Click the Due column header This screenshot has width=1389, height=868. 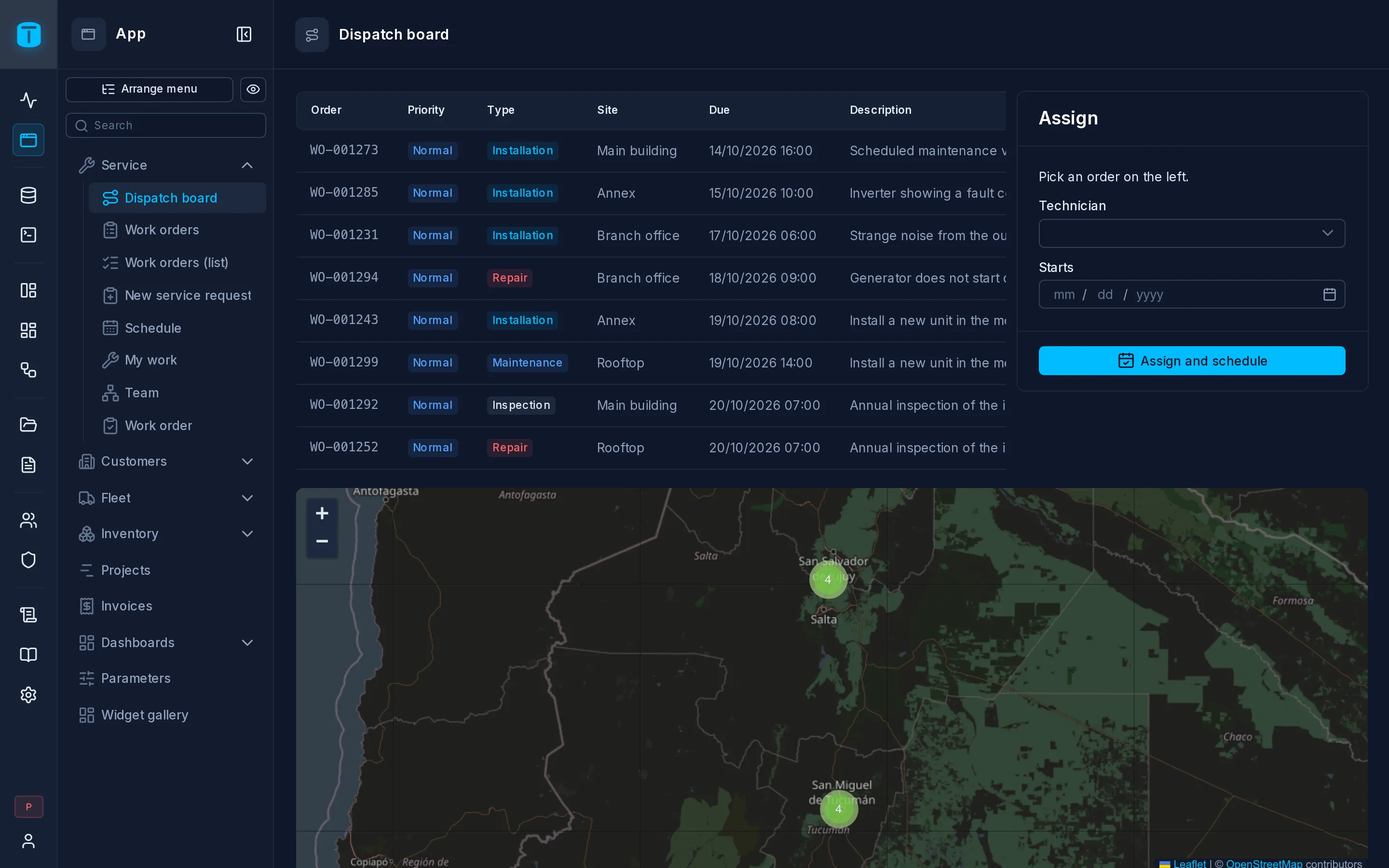click(719, 109)
